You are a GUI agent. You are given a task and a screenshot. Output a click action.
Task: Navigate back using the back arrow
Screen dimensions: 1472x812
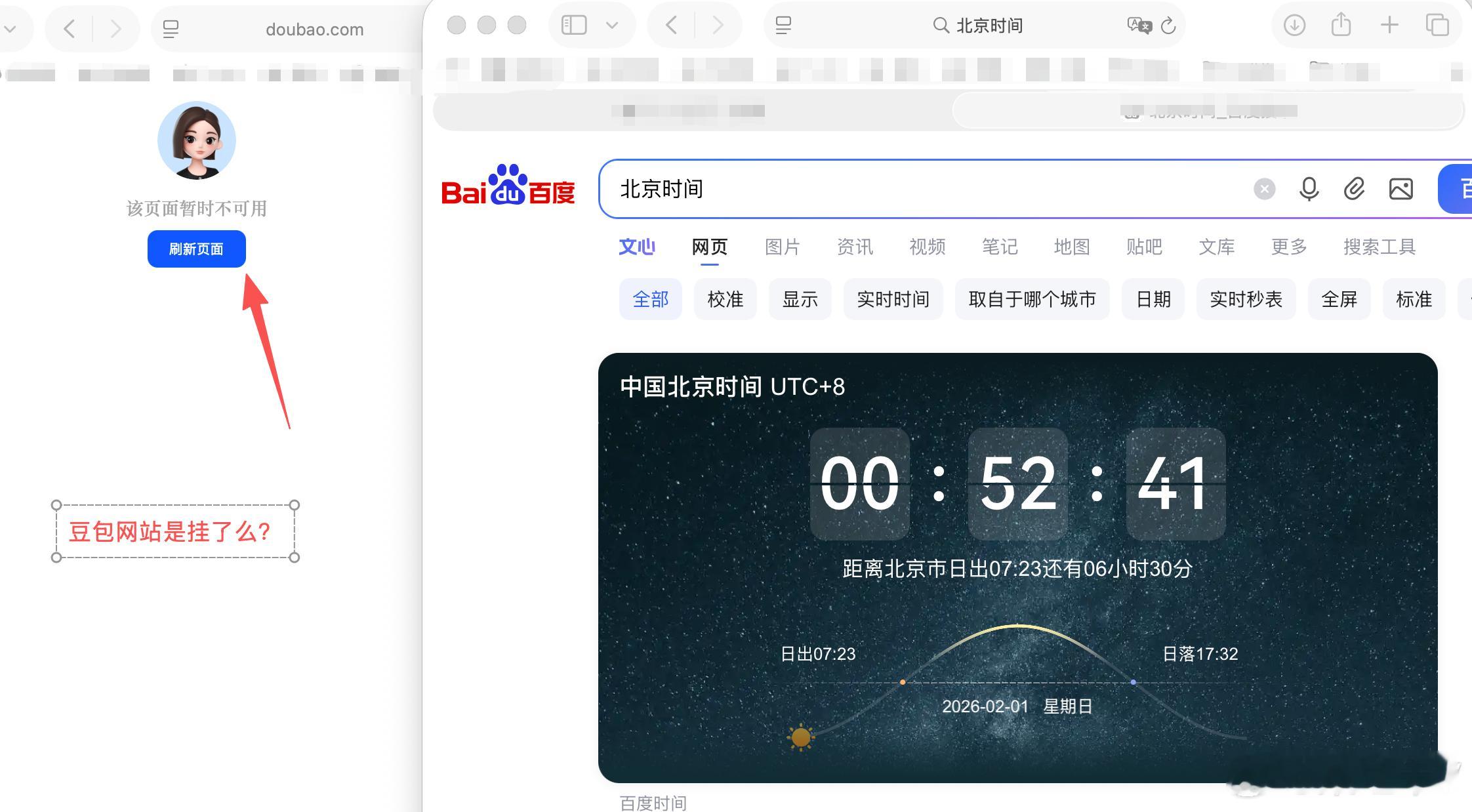tap(670, 25)
